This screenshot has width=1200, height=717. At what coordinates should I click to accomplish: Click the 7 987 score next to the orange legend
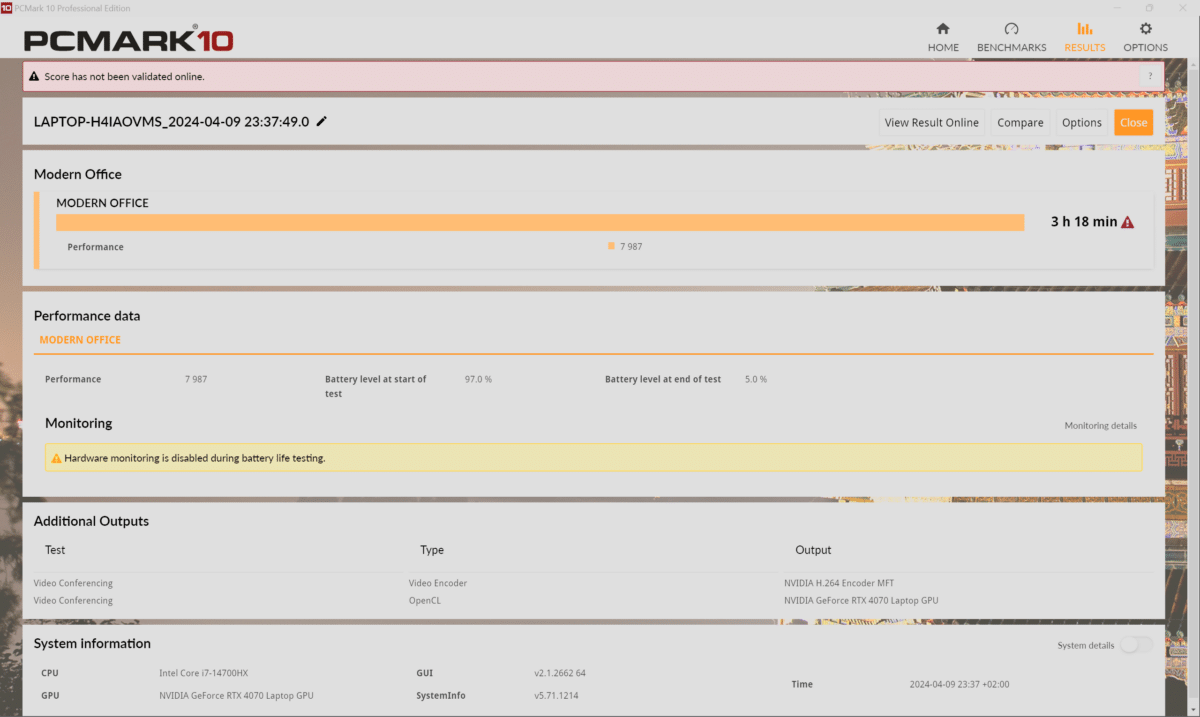pyautogui.click(x=631, y=246)
